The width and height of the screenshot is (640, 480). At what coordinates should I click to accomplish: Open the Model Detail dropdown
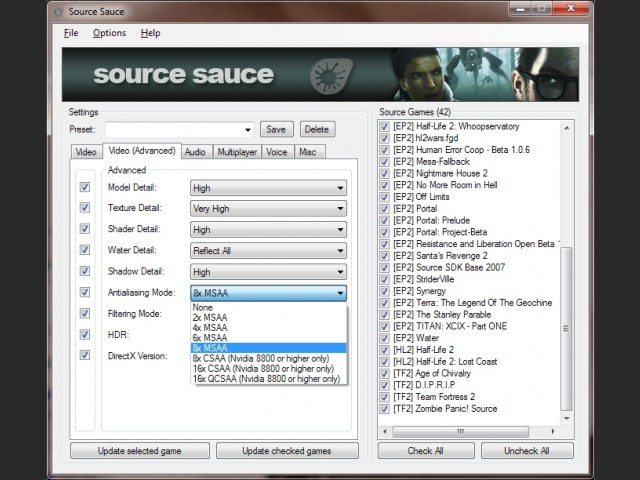268,188
